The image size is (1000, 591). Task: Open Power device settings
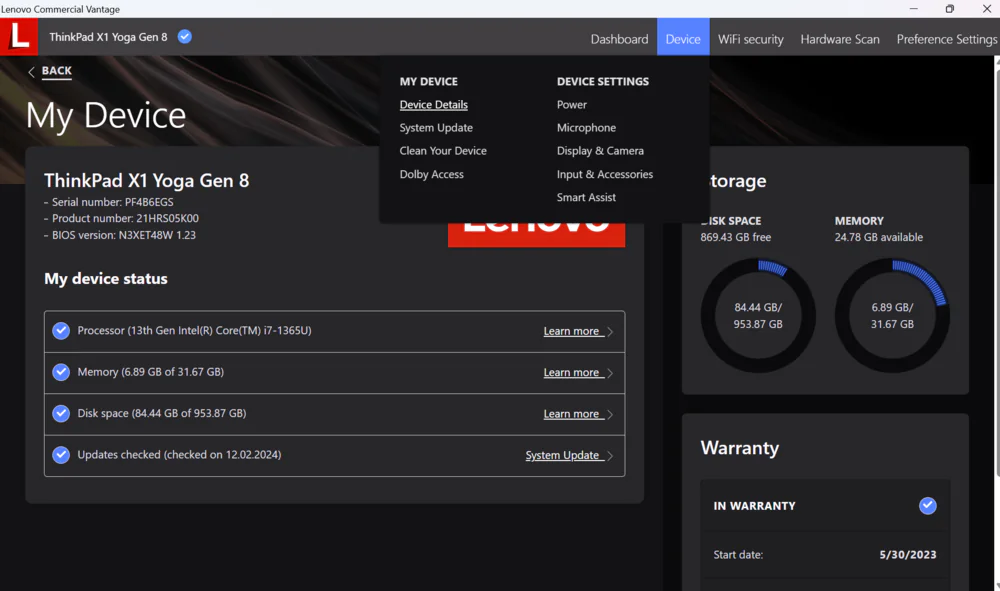coord(571,105)
